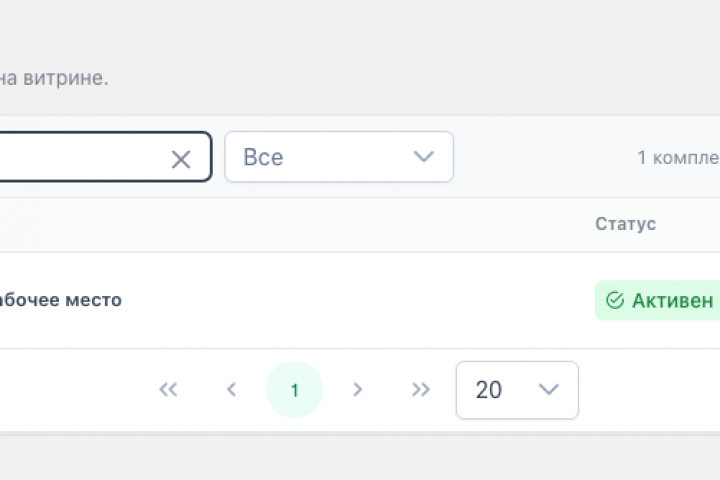Click the Активен label text in status cell
The height and width of the screenshot is (480, 720).
[x=673, y=301]
